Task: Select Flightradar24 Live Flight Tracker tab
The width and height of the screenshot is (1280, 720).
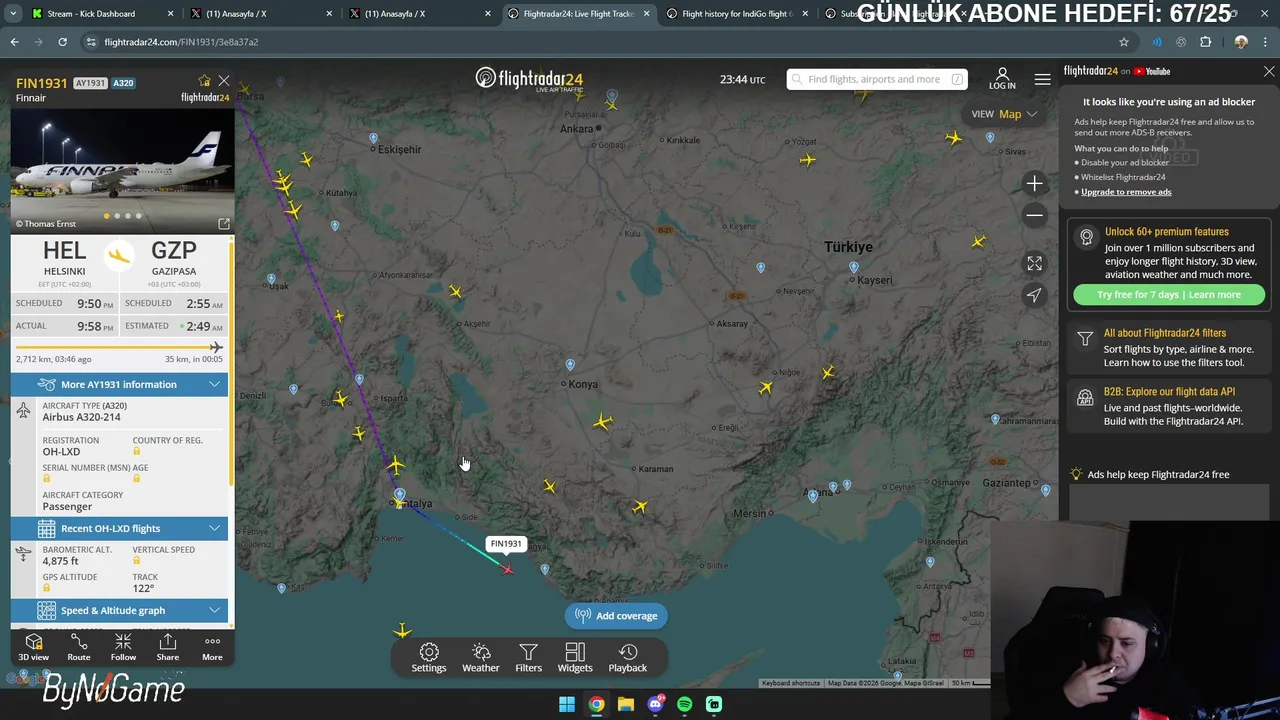Action: click(x=579, y=14)
